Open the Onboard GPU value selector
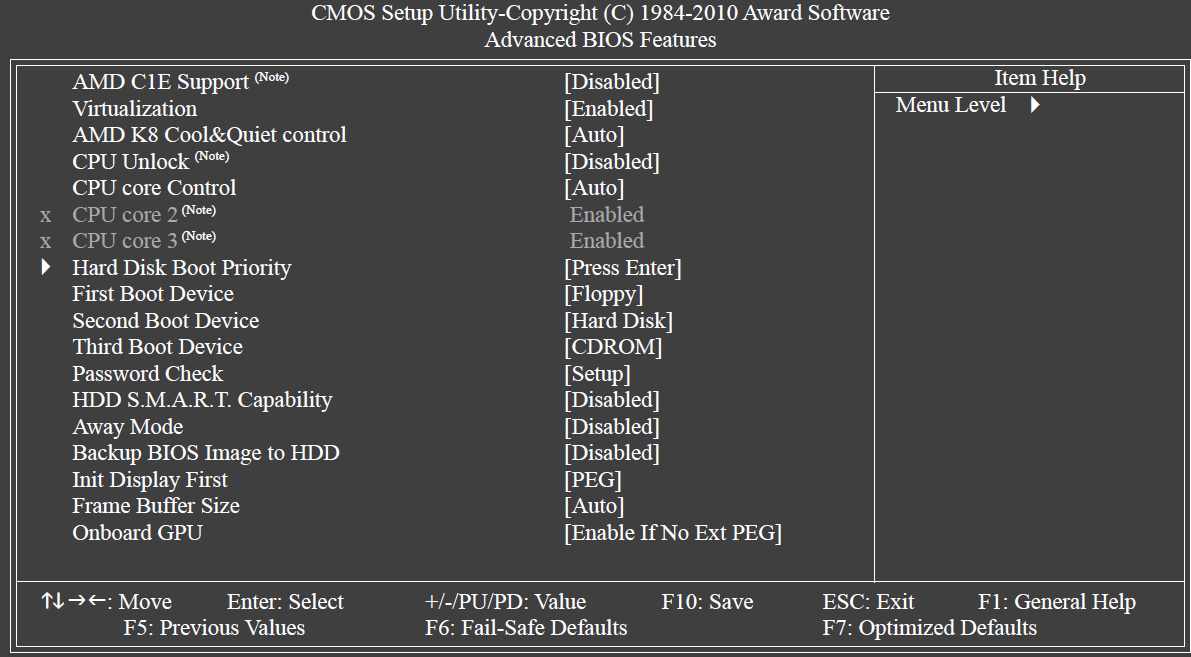 (x=673, y=532)
